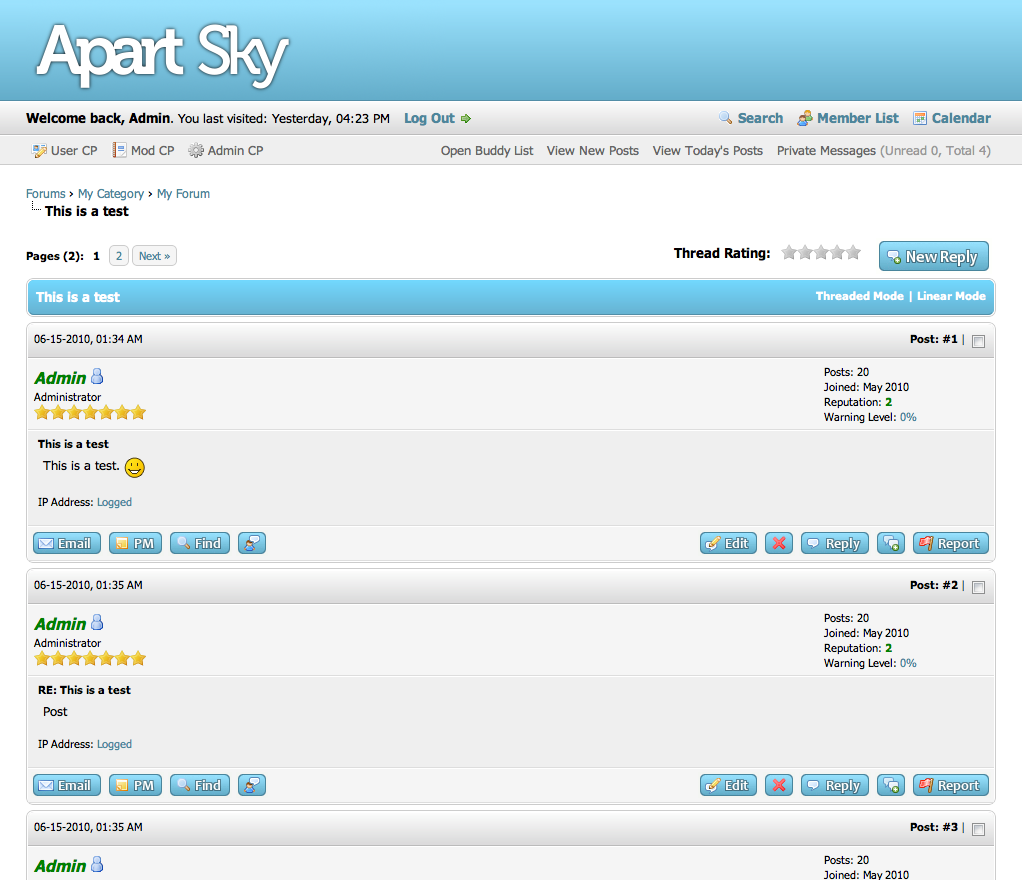The image size is (1022, 880).
Task: Click the multi-quote icon on post #2
Action: click(x=891, y=785)
